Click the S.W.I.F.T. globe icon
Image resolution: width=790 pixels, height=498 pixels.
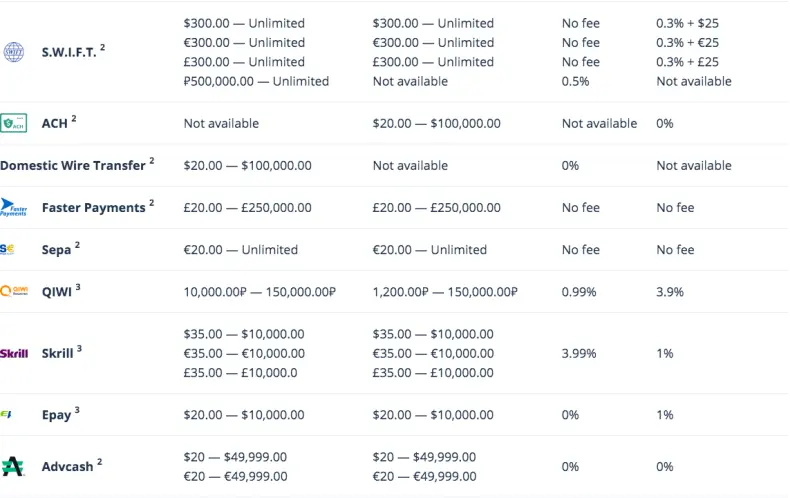tap(14, 52)
